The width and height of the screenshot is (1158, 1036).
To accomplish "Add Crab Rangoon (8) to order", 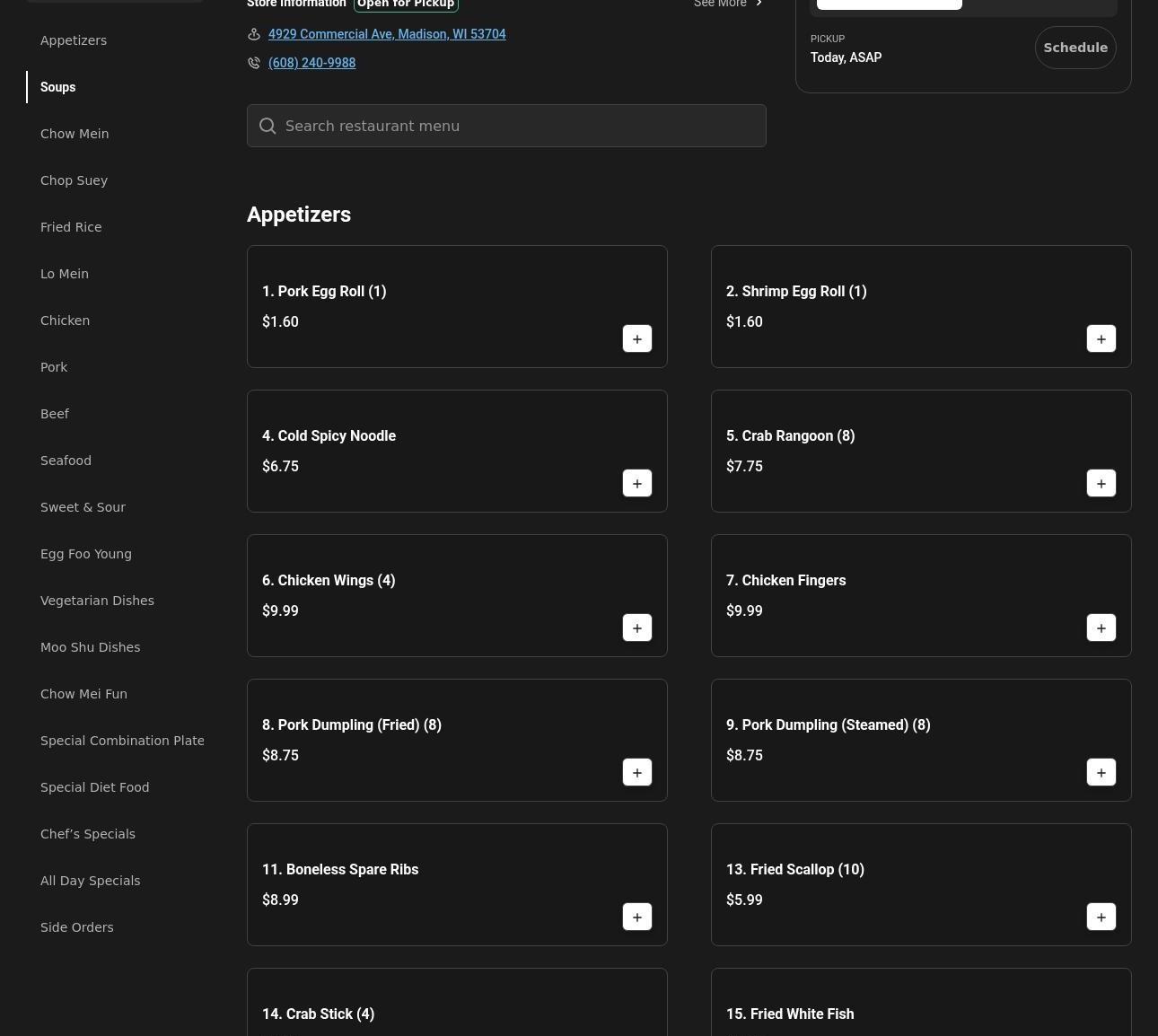I will coord(1101,483).
